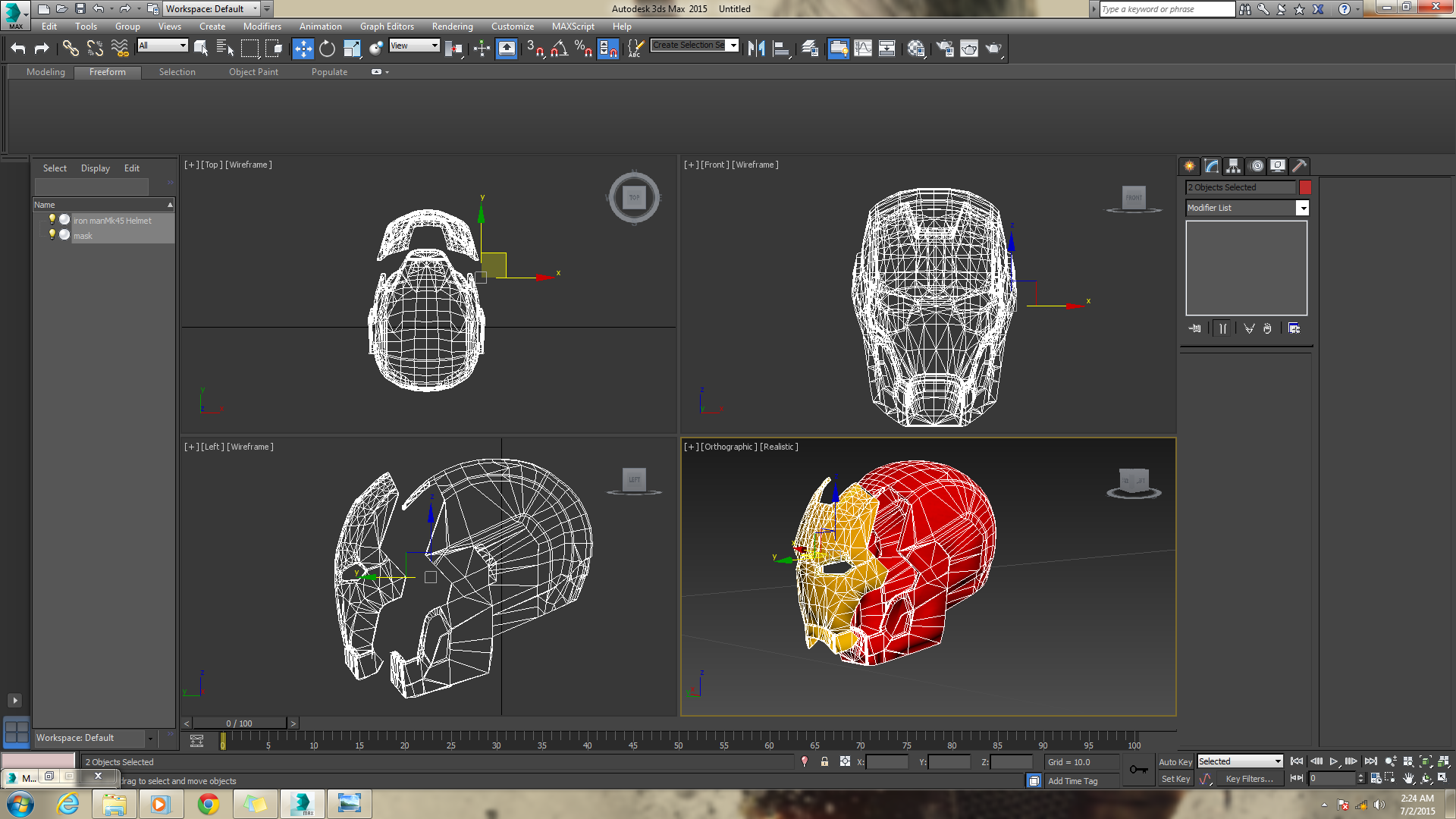Open Select by Name dialog icon
Image resolution: width=1456 pixels, height=819 pixels.
point(225,49)
